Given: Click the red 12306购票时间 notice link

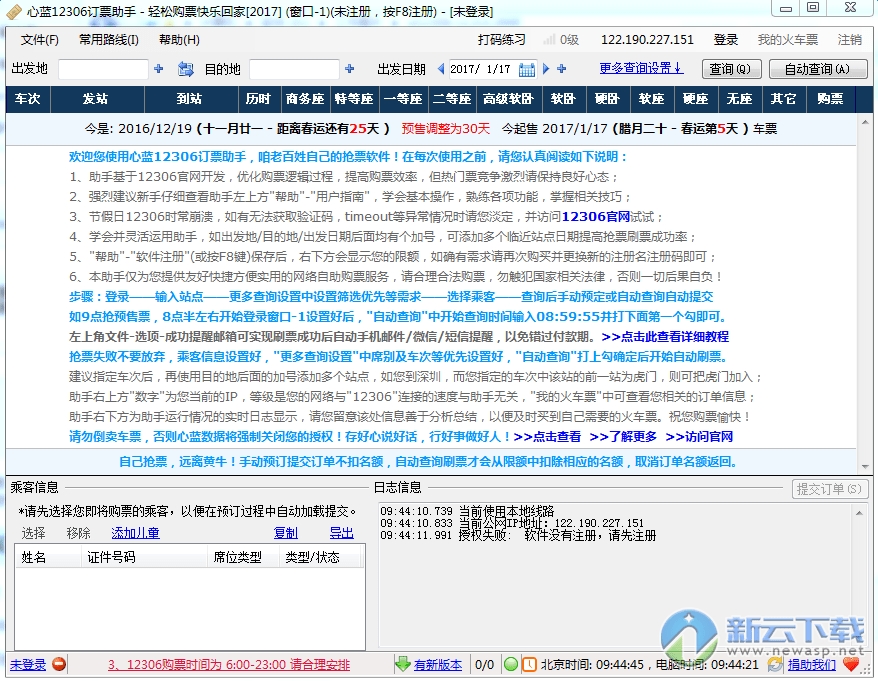Looking at the screenshot, I should point(228,665).
